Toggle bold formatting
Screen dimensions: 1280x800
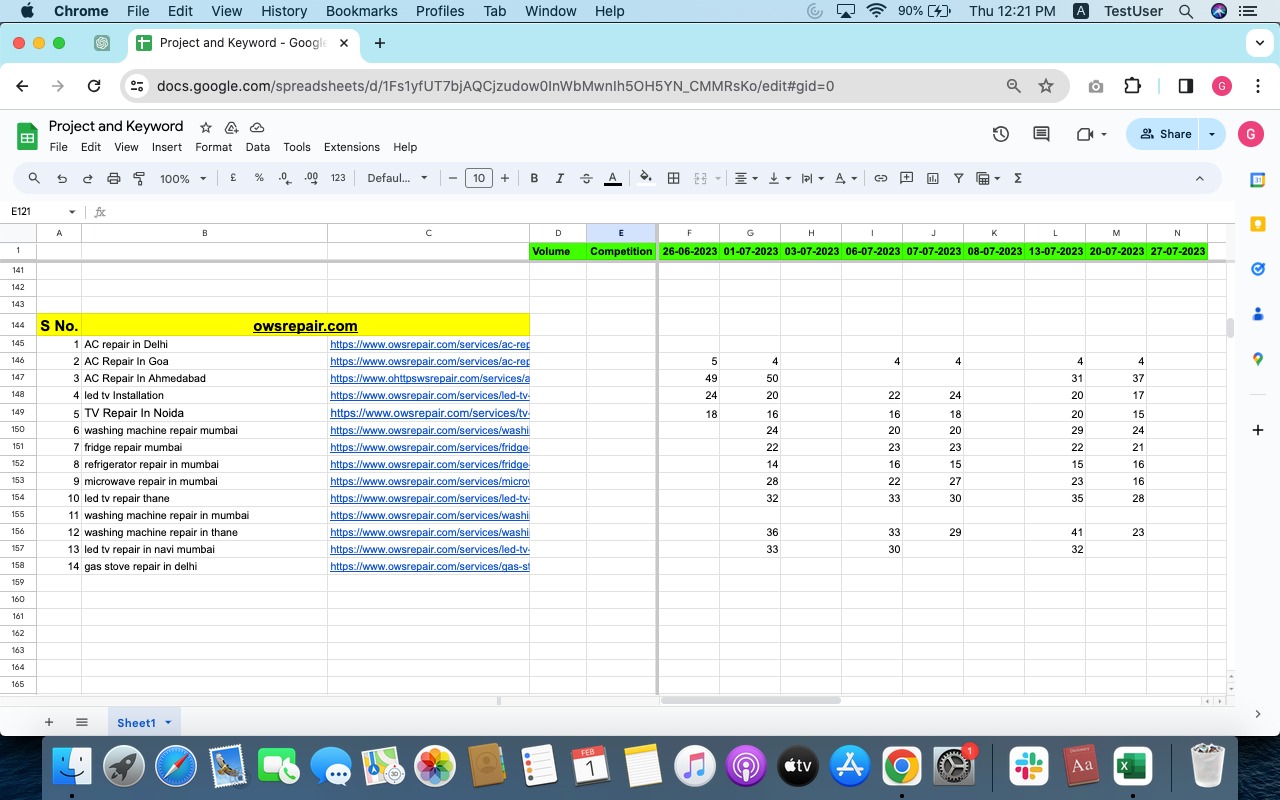534,178
